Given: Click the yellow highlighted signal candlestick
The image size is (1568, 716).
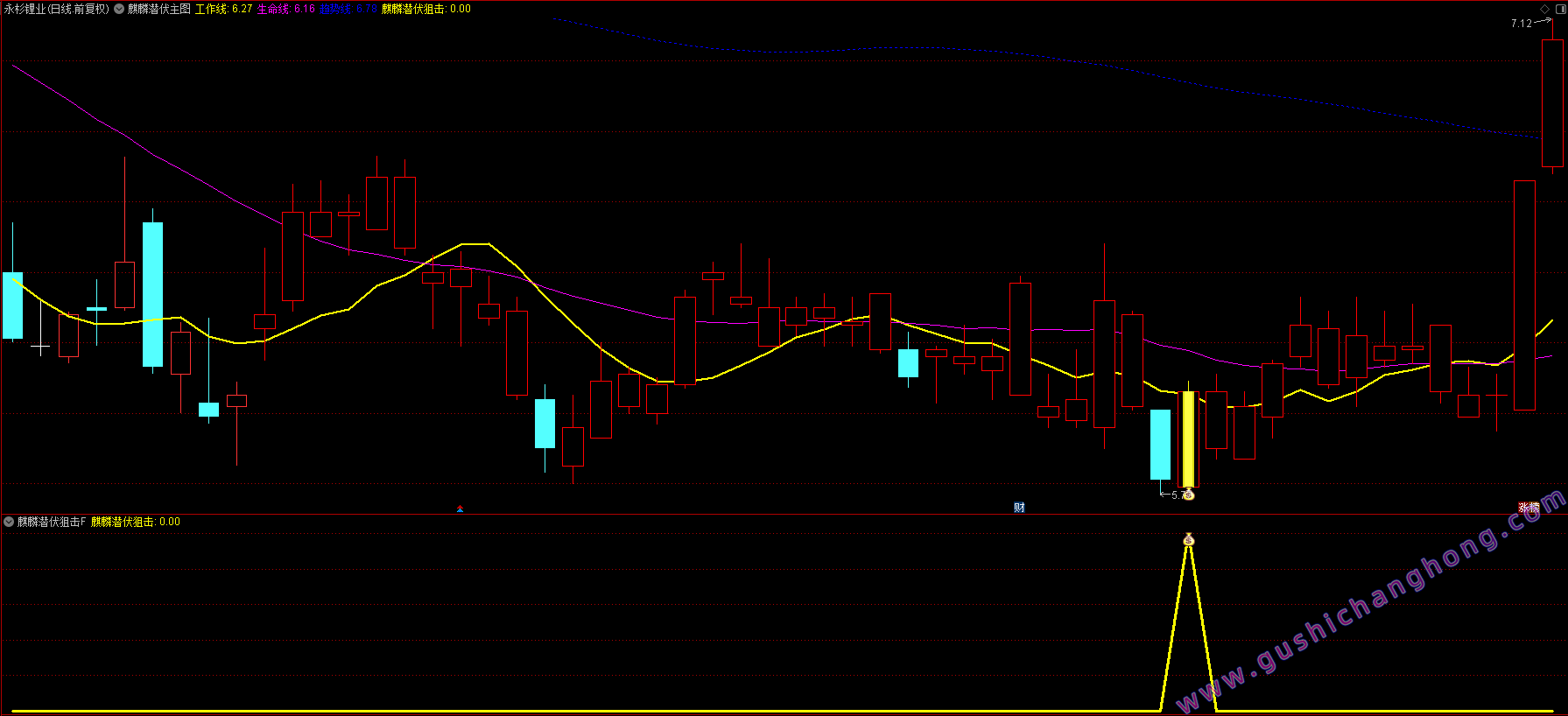Looking at the screenshot, I should [x=1188, y=438].
